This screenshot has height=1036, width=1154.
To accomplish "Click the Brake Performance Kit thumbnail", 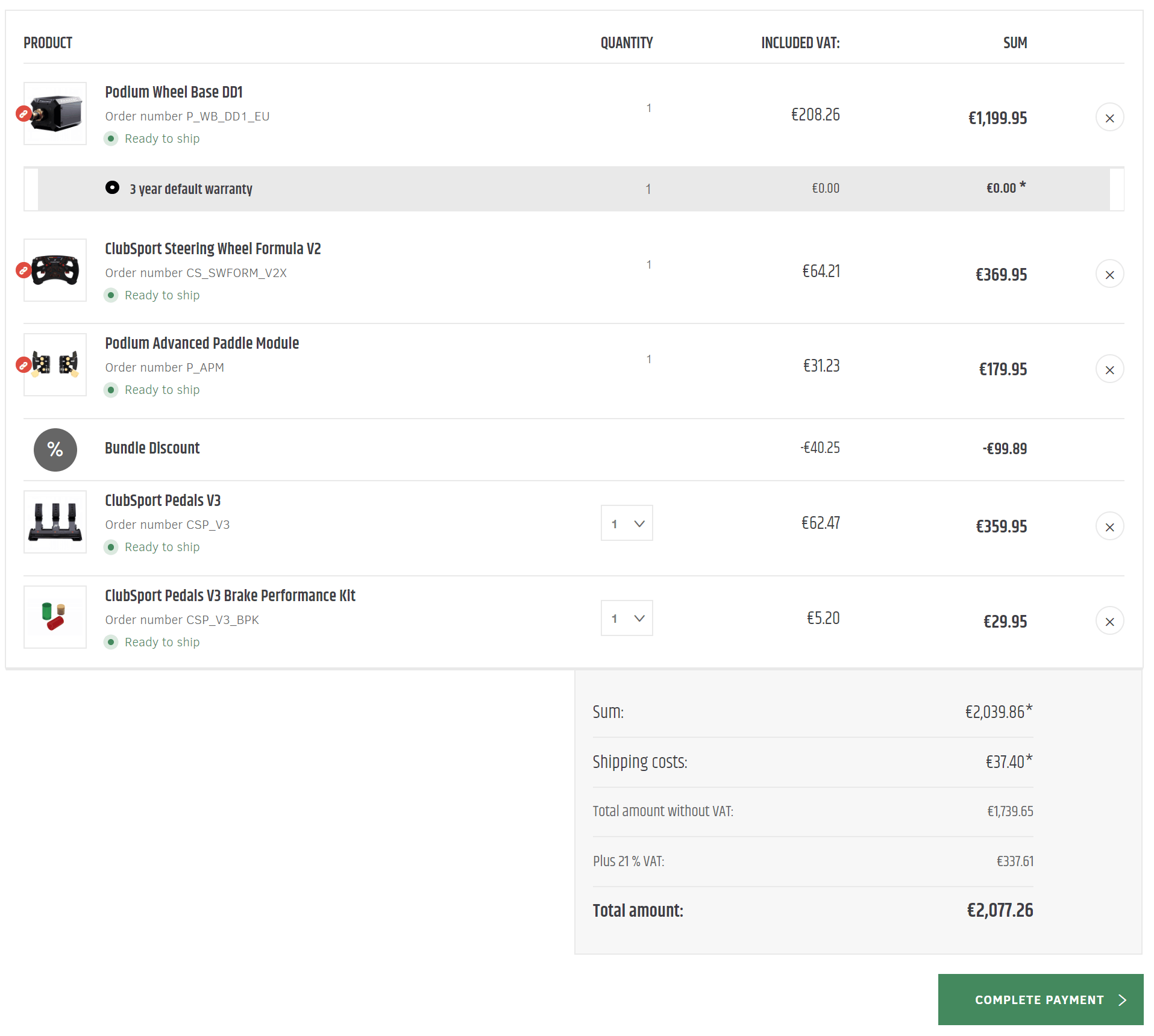I will (x=55, y=617).
